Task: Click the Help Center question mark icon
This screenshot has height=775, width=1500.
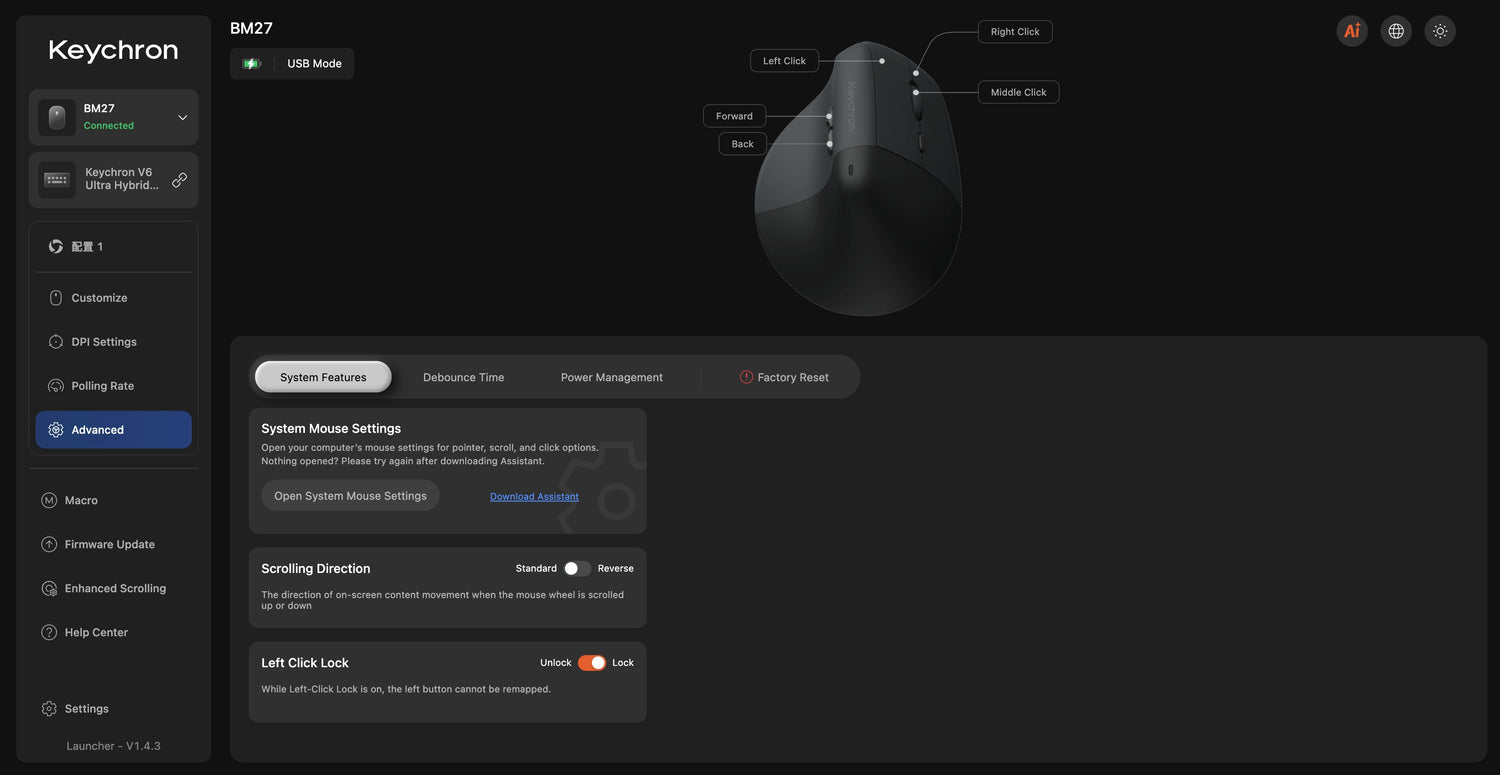Action: point(49,632)
